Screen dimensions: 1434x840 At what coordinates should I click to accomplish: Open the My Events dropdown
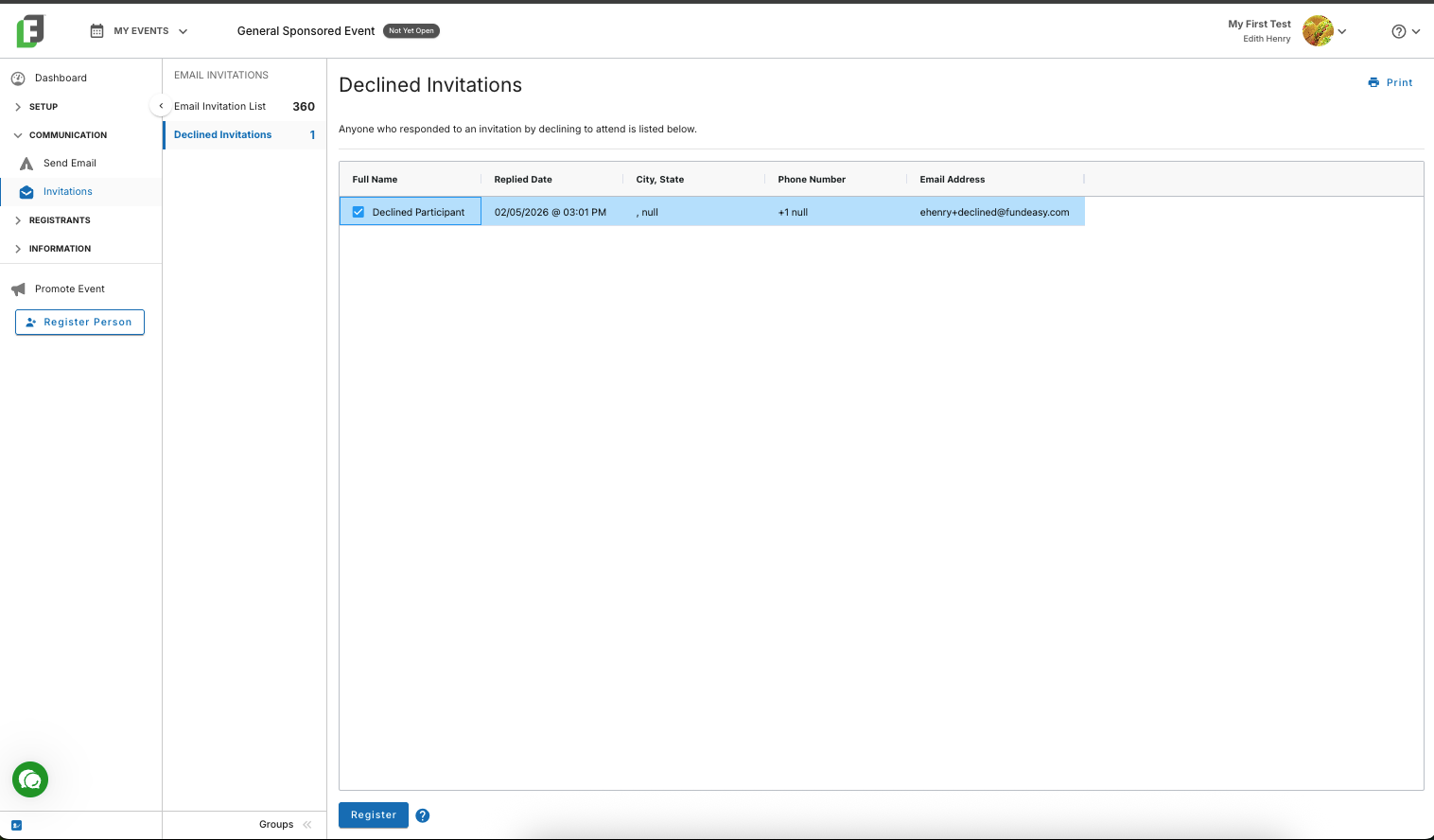[139, 31]
